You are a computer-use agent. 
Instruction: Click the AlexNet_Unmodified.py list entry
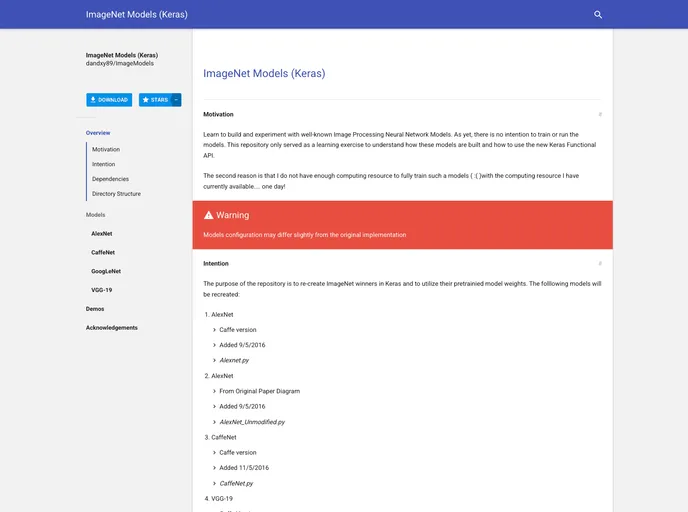(252, 422)
